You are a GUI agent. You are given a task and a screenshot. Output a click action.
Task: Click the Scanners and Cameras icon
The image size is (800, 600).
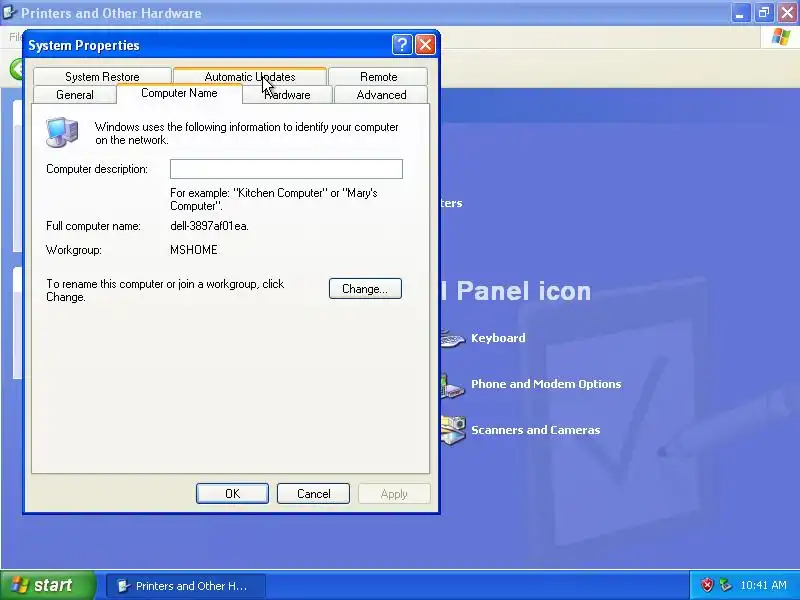[x=453, y=431]
